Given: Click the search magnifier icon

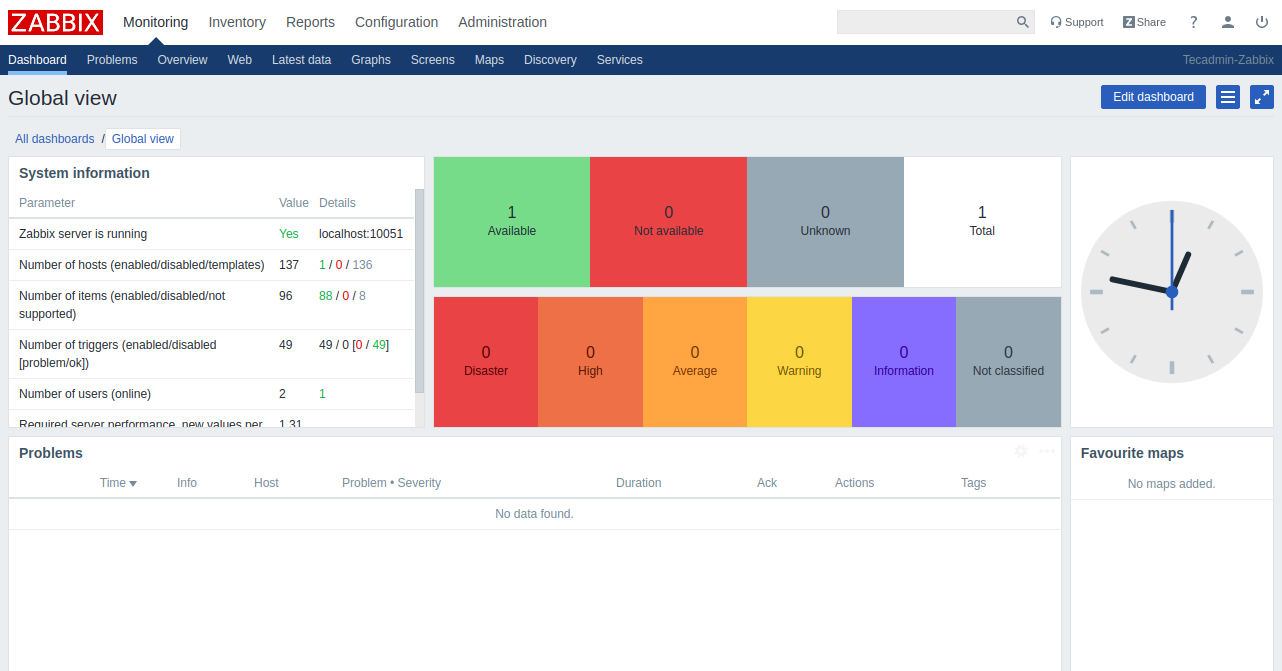Looking at the screenshot, I should (x=1022, y=22).
